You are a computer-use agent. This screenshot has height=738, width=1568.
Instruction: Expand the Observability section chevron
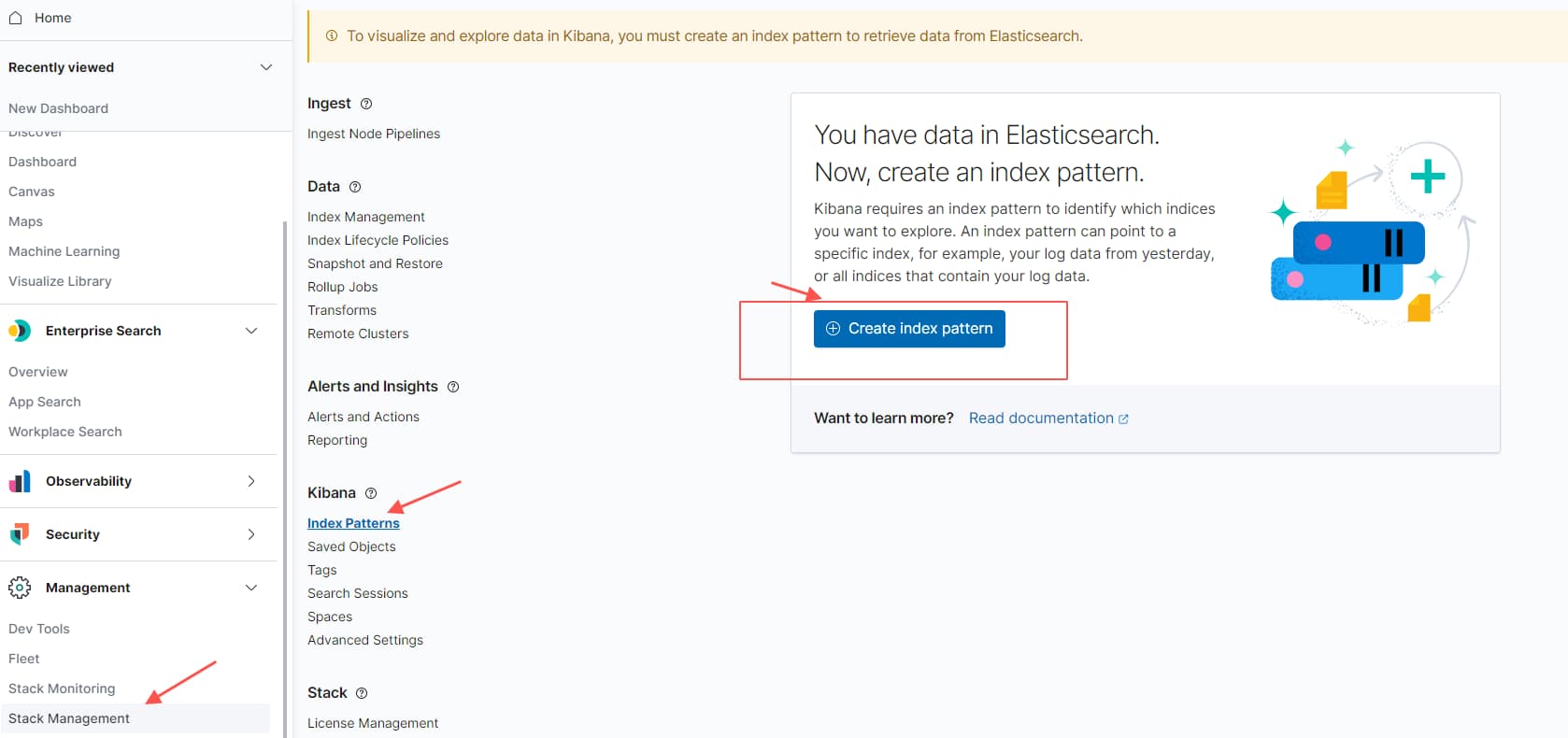[251, 481]
